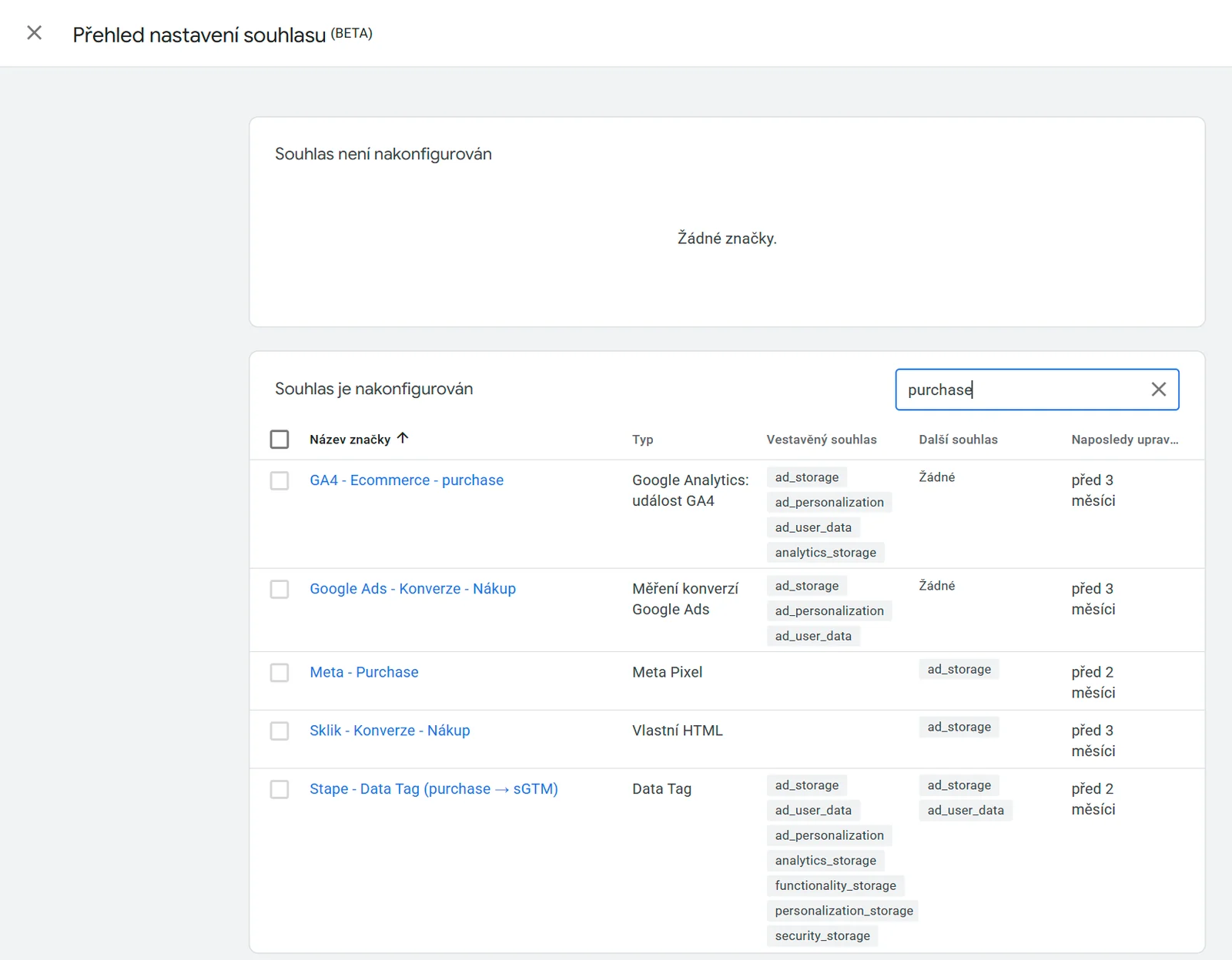Click Meta Pixel type cell

pos(667,672)
